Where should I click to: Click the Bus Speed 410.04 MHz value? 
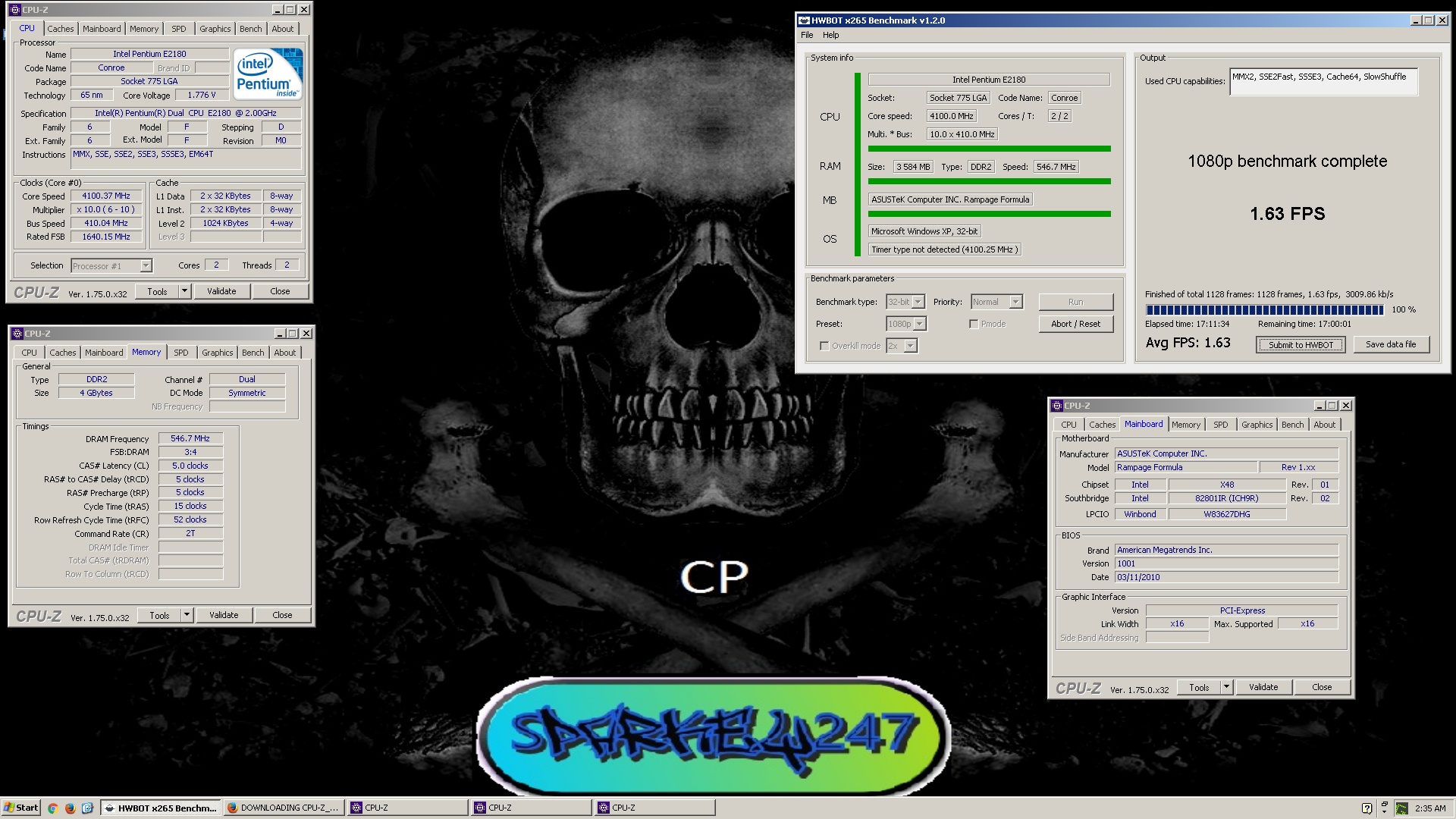tap(106, 223)
